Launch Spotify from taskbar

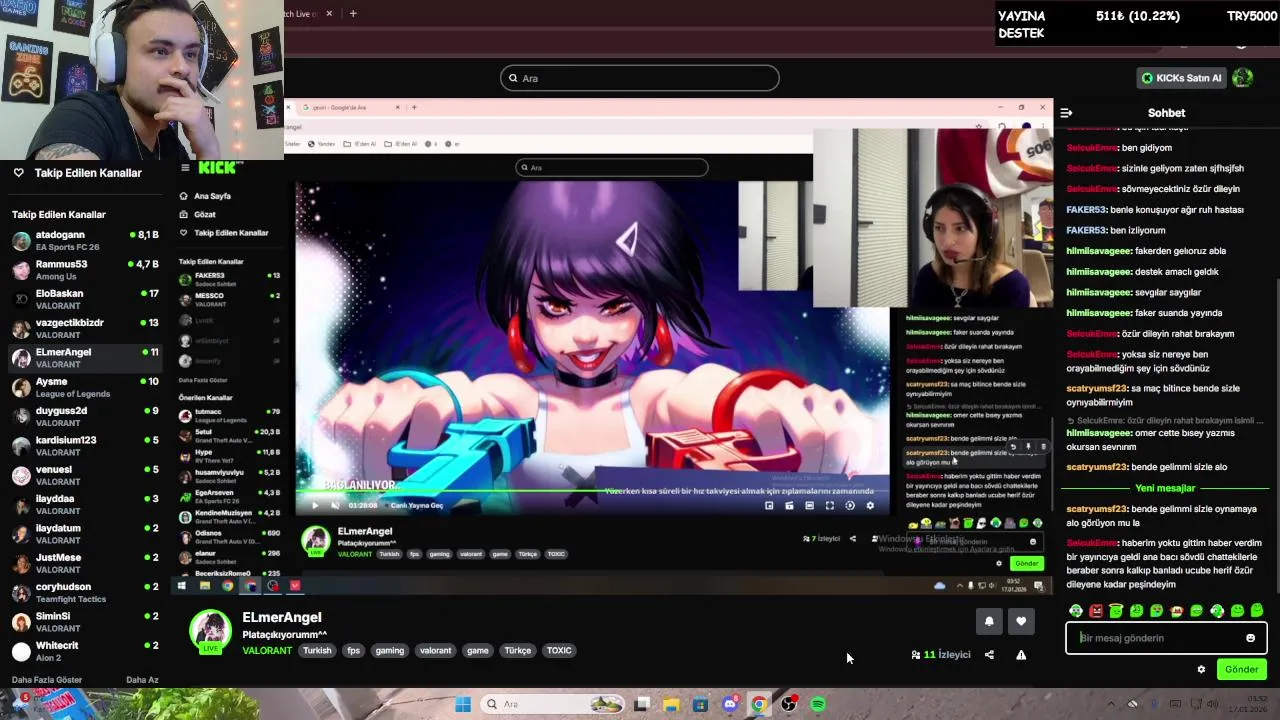click(x=818, y=704)
